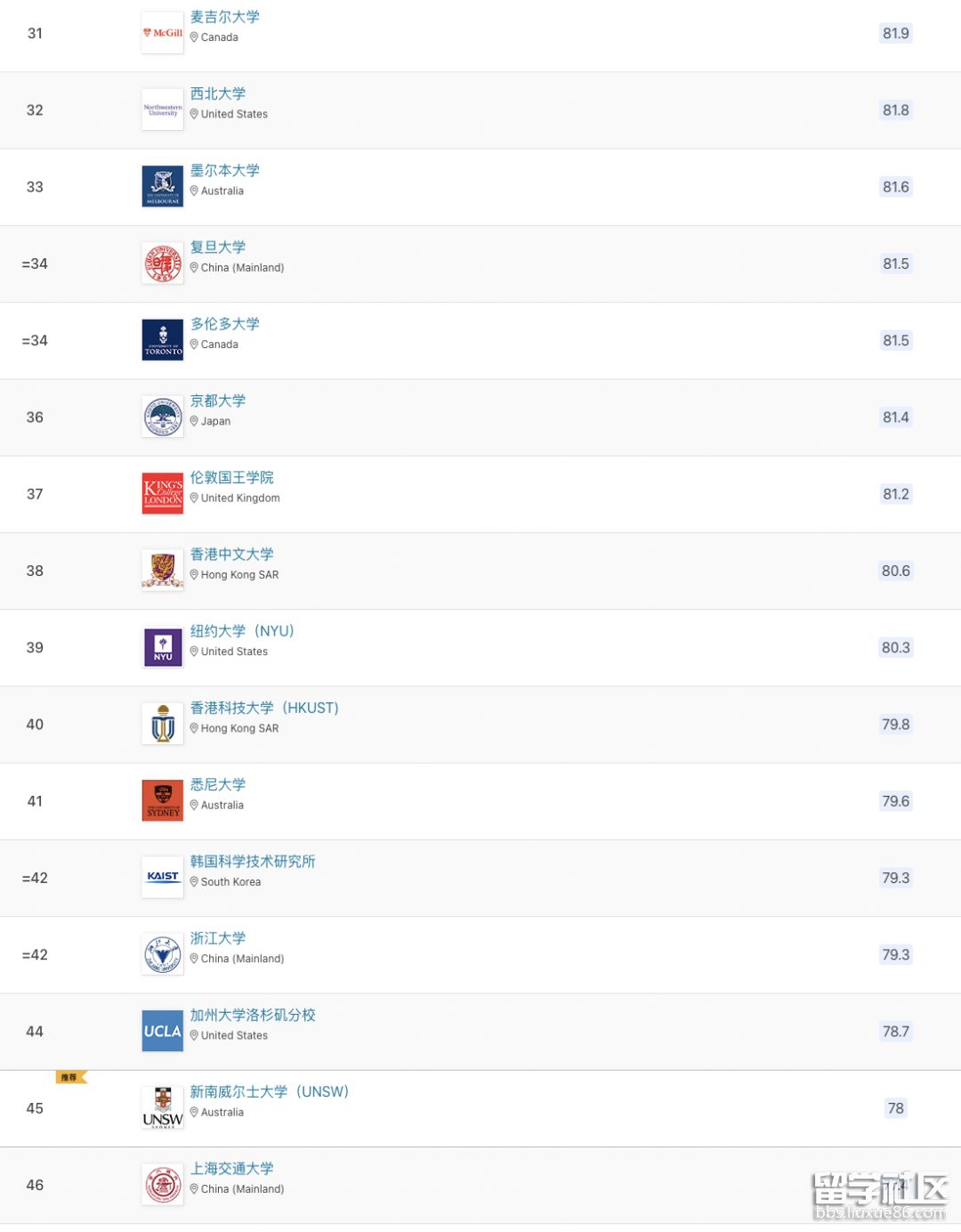Click the 81.9 score for McGill
Screen dimensions: 961x1232
895,33
